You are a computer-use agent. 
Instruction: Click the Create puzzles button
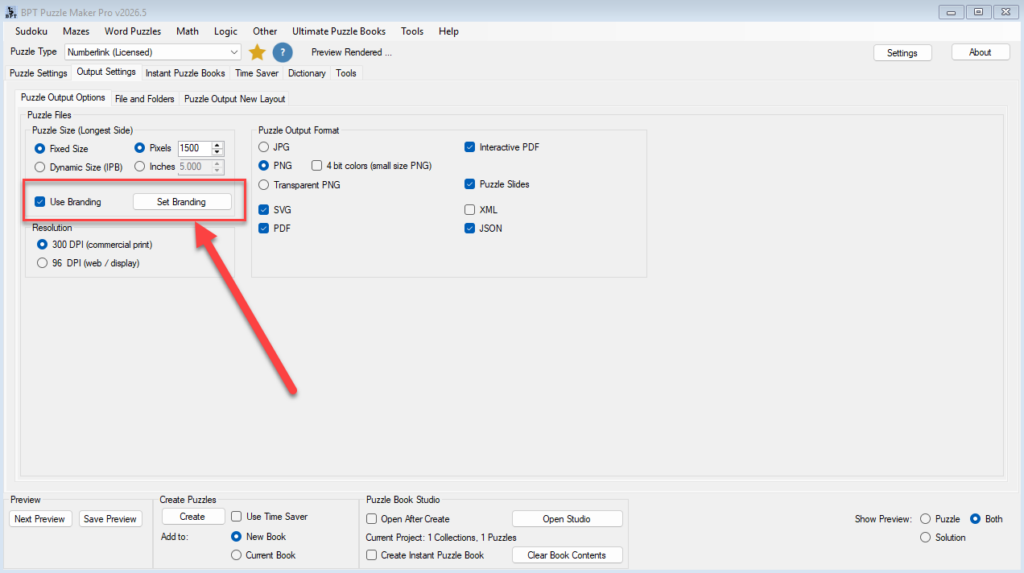pos(193,517)
